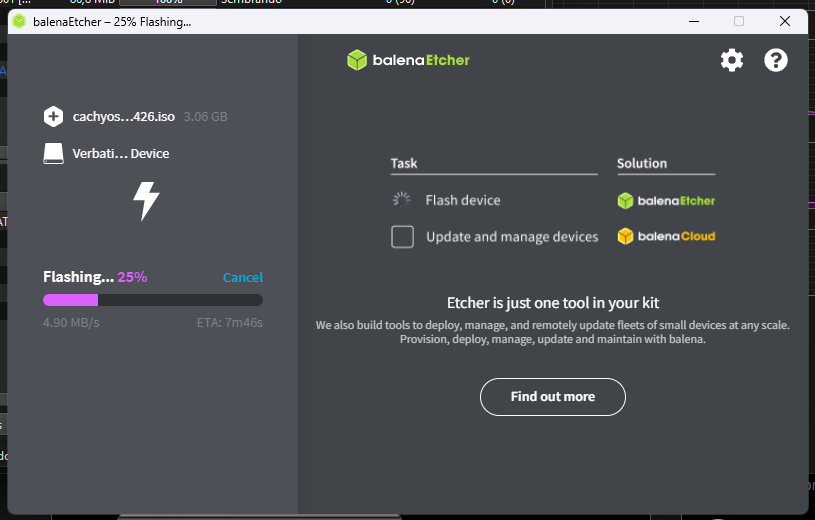This screenshot has width=815, height=520.
Task: Click the spinner icon next to Flash device
Action: (402, 200)
